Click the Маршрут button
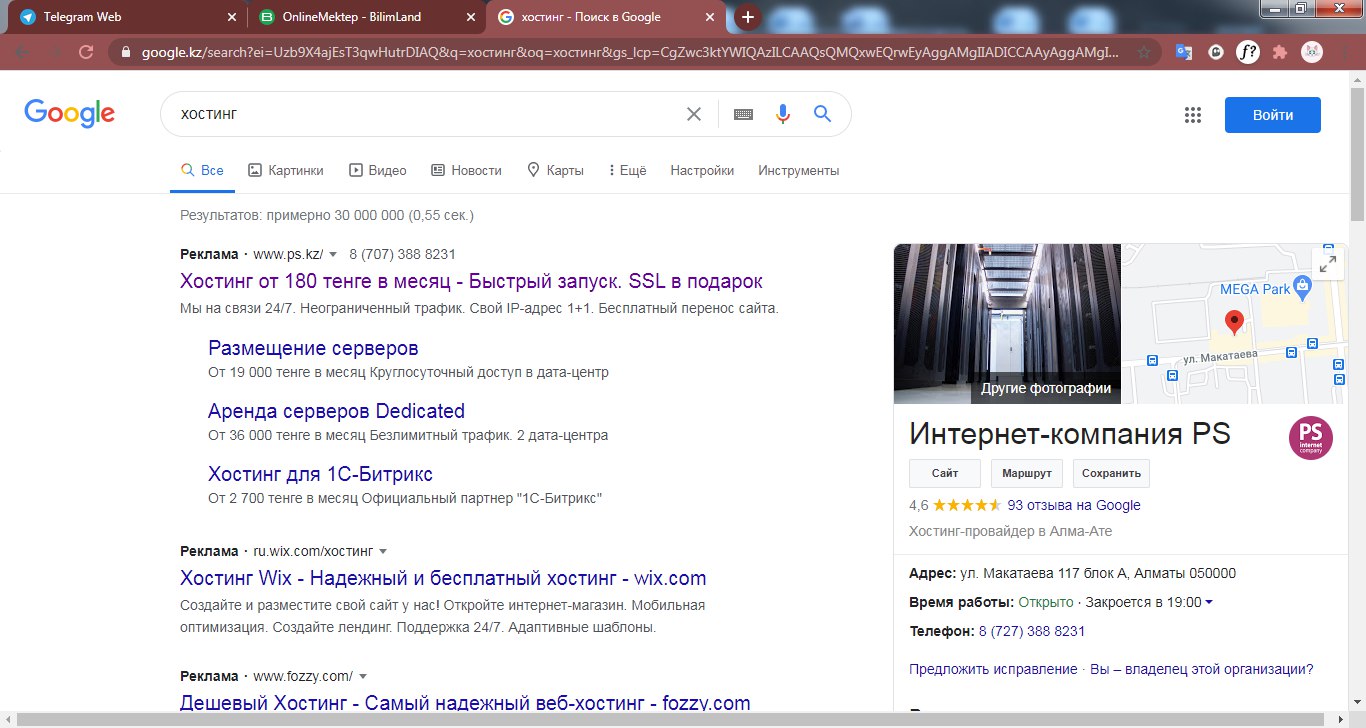1366x728 pixels. coord(1027,473)
